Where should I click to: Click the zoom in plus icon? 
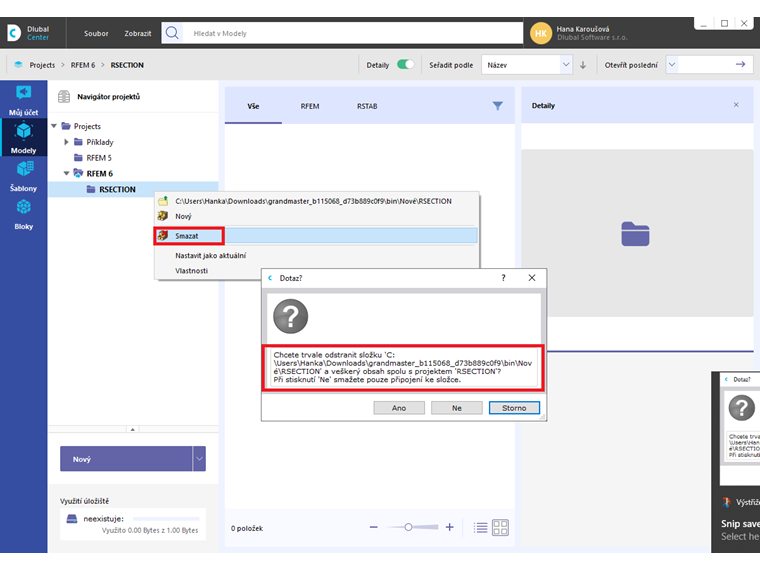[x=449, y=527]
